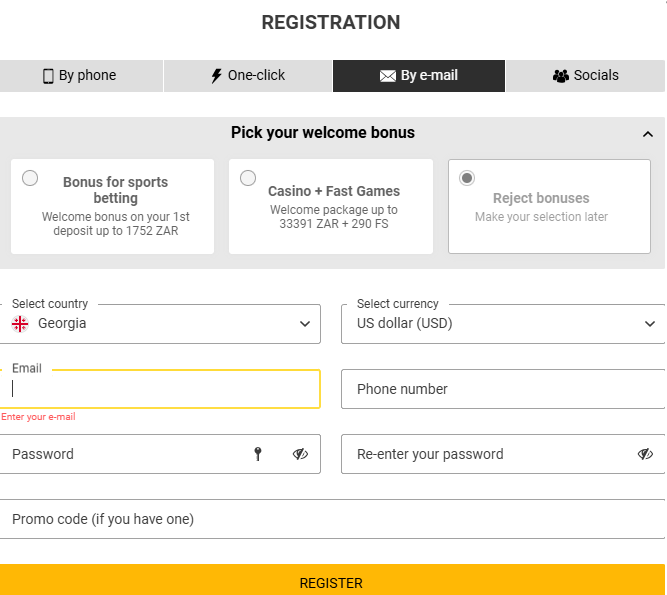Click the chevron arrow of the currency selector
Screen dimensions: 667x595
pos(650,324)
